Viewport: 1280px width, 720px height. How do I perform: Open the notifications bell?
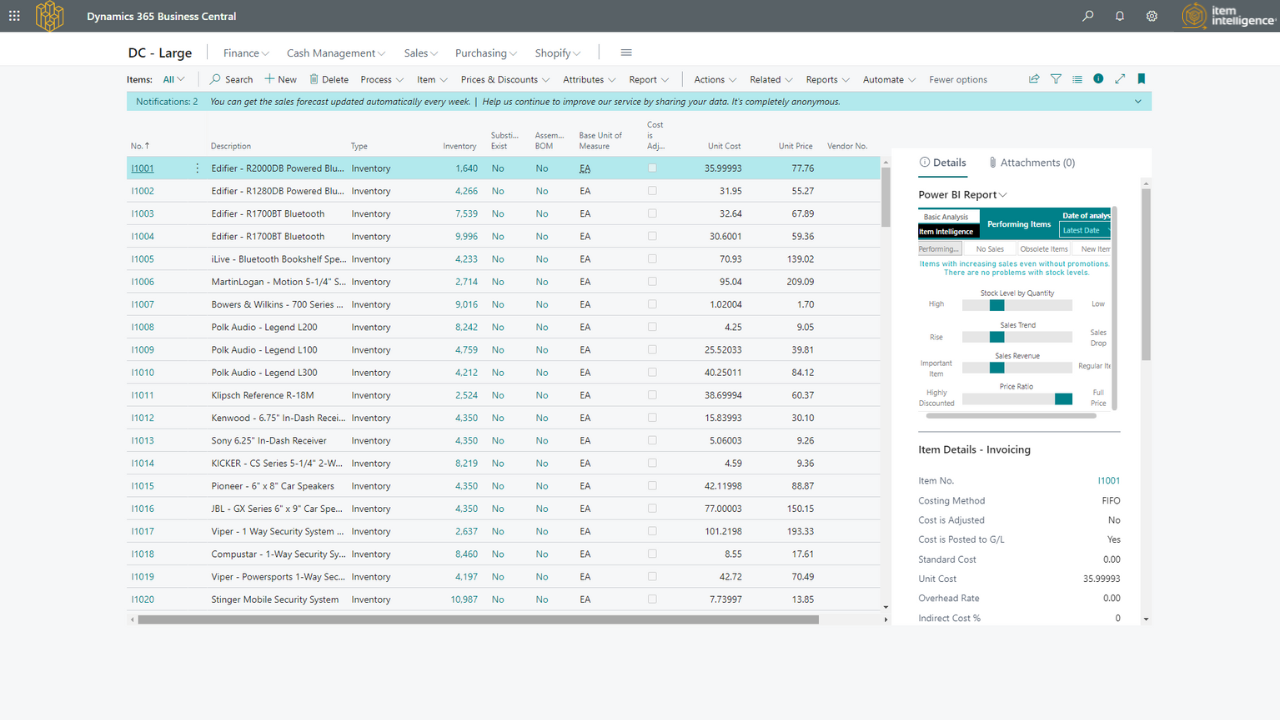click(x=1120, y=16)
